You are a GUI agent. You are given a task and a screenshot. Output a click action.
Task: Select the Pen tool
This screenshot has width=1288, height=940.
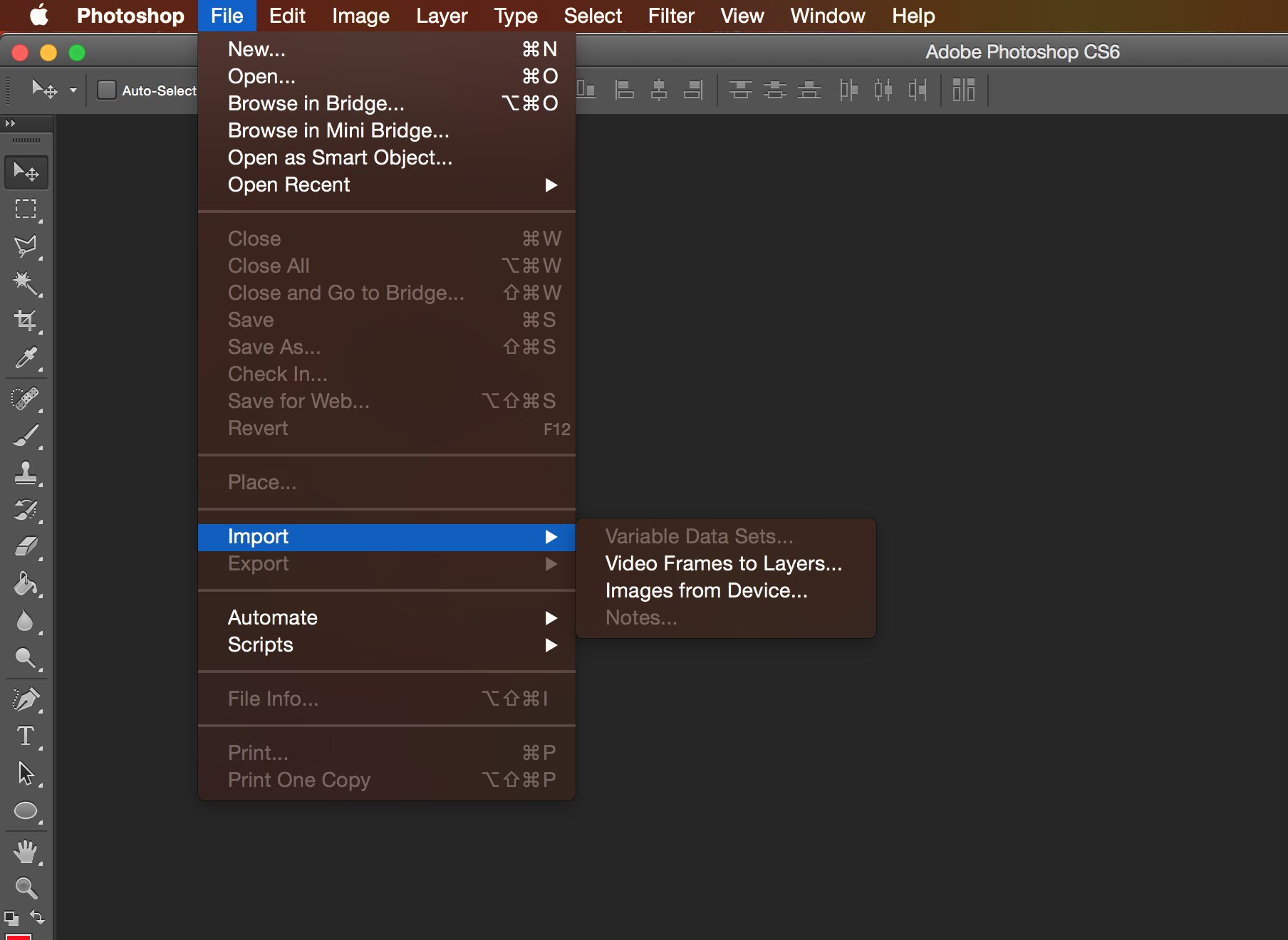click(26, 699)
